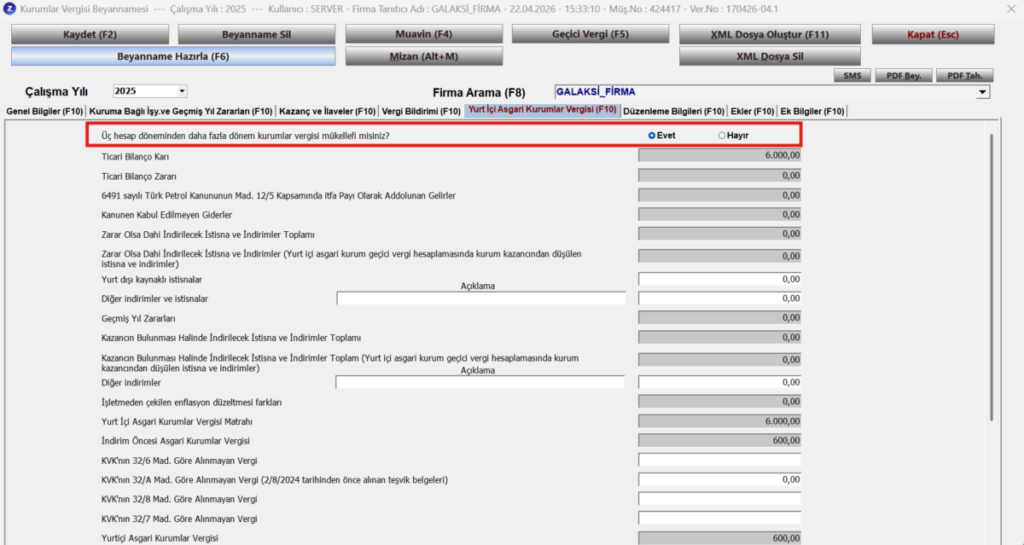Switch to Ek Bilgiler (F10) tab
This screenshot has width=1024, height=545.
click(812, 112)
